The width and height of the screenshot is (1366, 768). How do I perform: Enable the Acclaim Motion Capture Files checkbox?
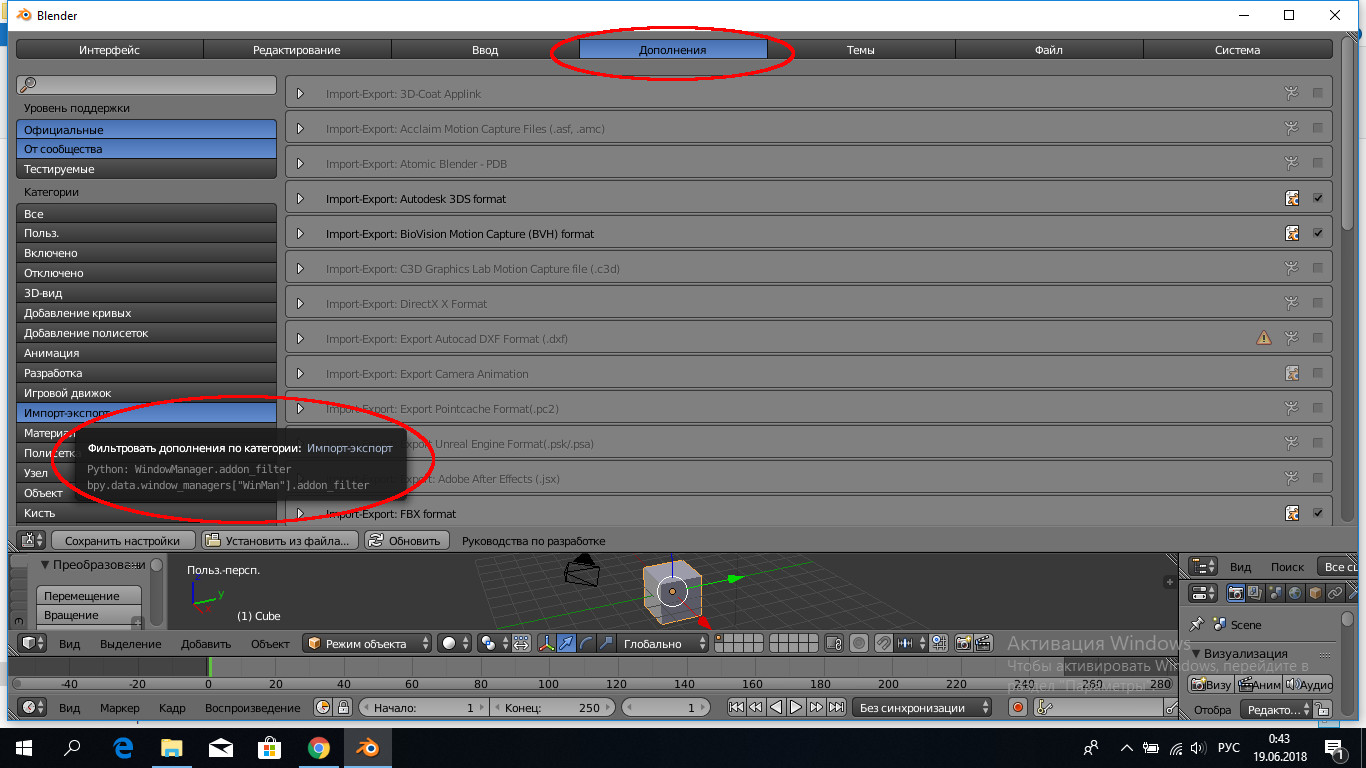(1318, 128)
